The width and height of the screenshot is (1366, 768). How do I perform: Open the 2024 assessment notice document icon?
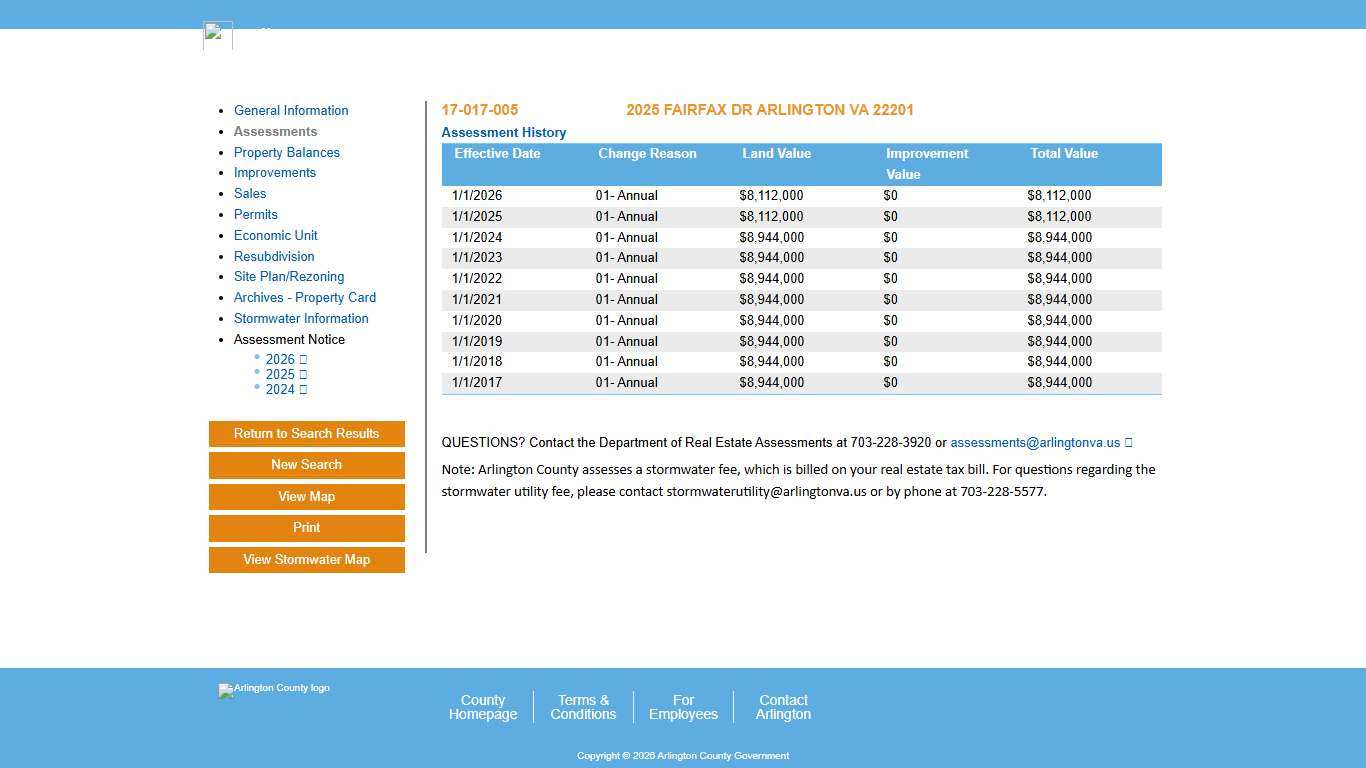302,389
